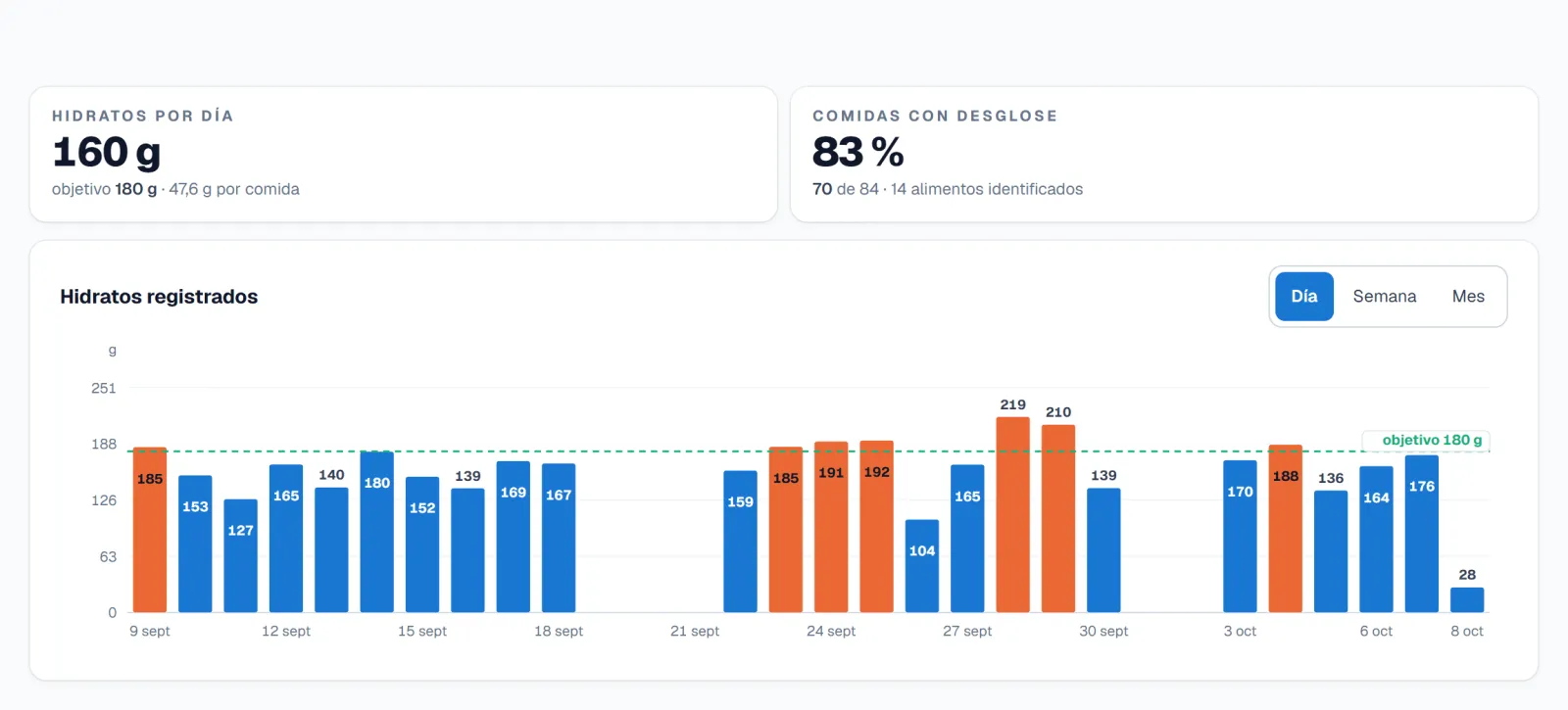Click the '47,6 g por comida' text
The image size is (1568, 710).
click(x=234, y=189)
